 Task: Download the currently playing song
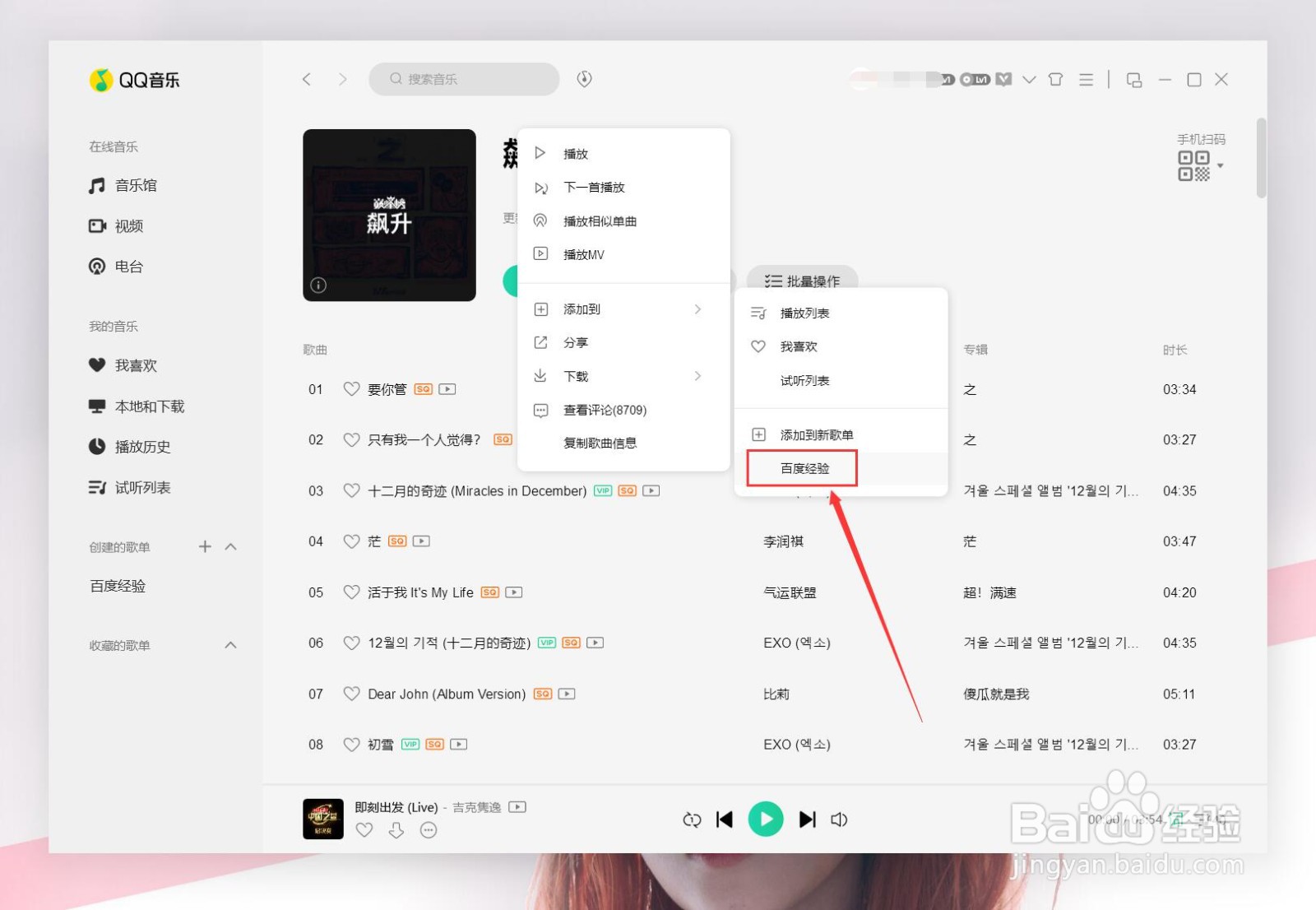396,830
